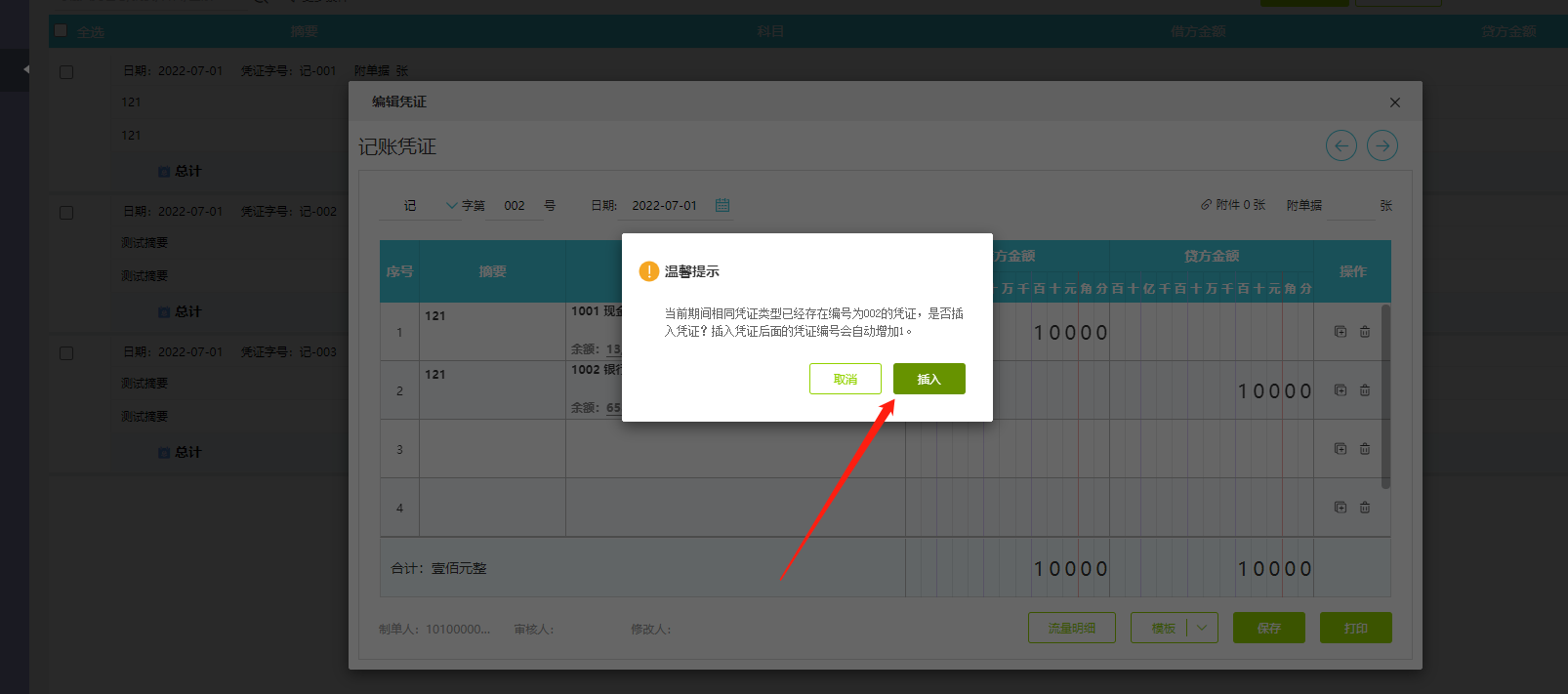Close the 编辑凭证 dialog

coord(1395,102)
